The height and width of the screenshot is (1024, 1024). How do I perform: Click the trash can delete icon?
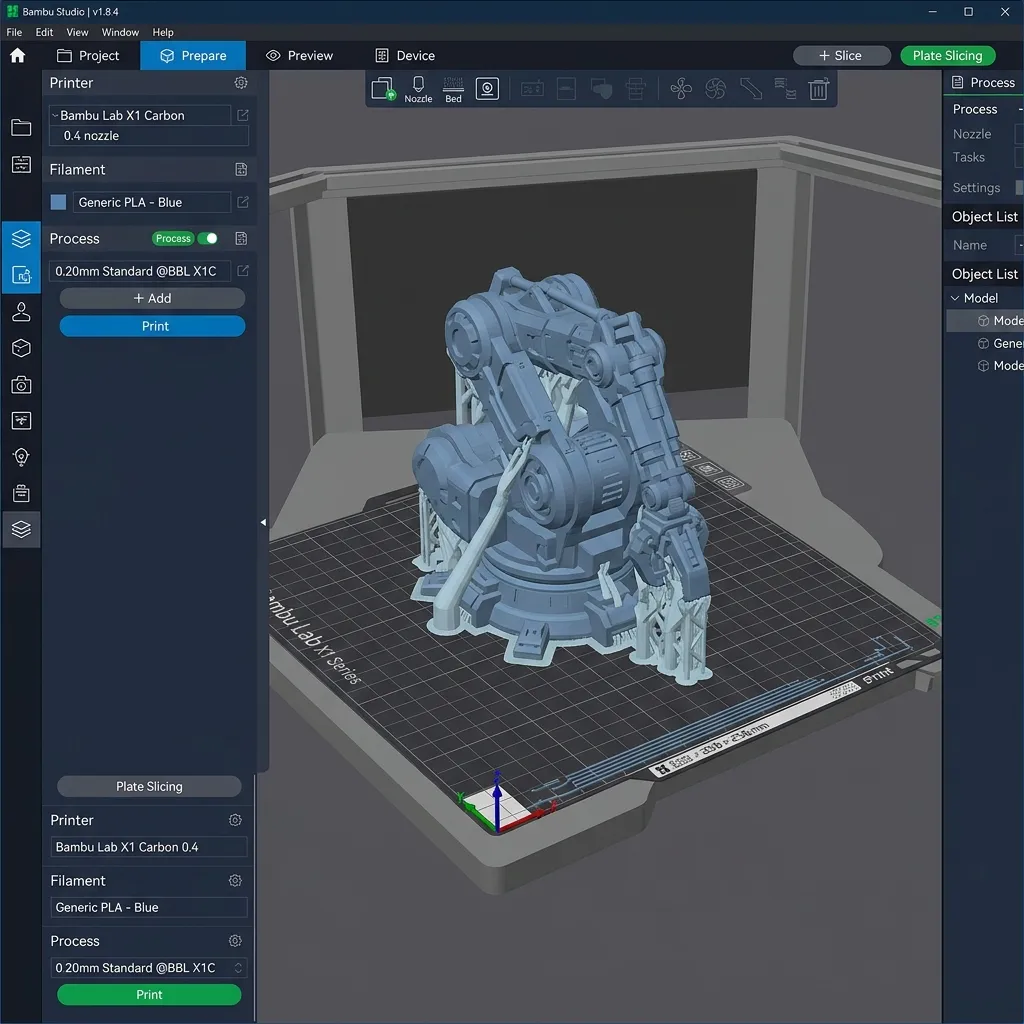point(818,89)
